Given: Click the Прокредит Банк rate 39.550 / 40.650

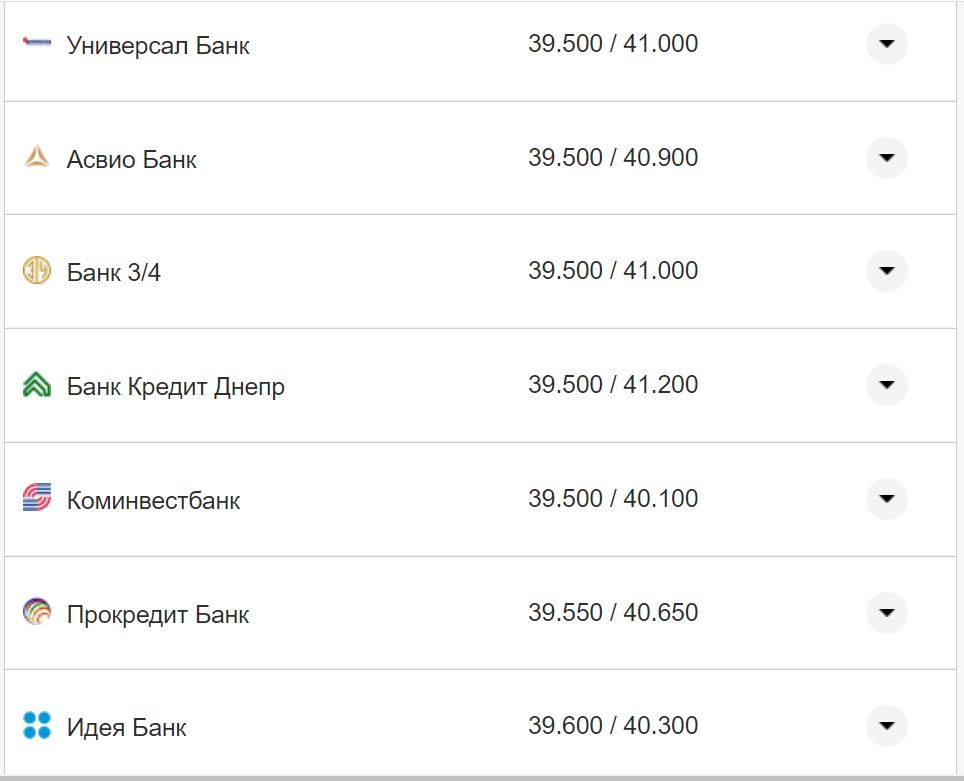Looking at the screenshot, I should (x=613, y=612).
